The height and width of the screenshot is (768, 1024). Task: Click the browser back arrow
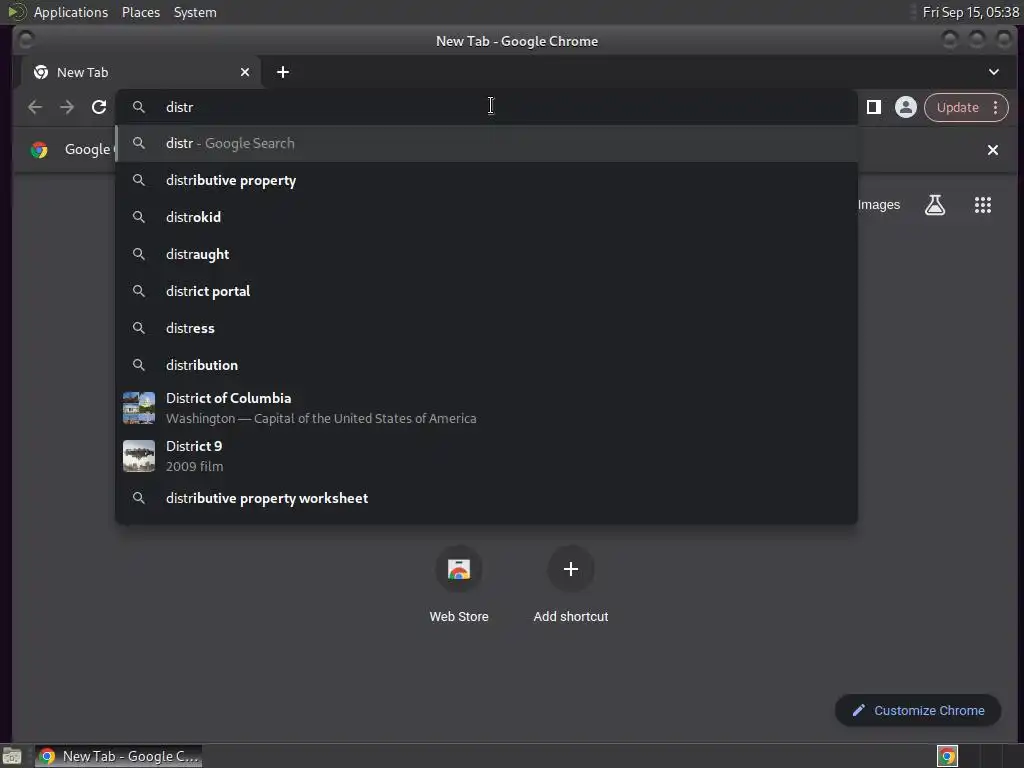click(35, 107)
